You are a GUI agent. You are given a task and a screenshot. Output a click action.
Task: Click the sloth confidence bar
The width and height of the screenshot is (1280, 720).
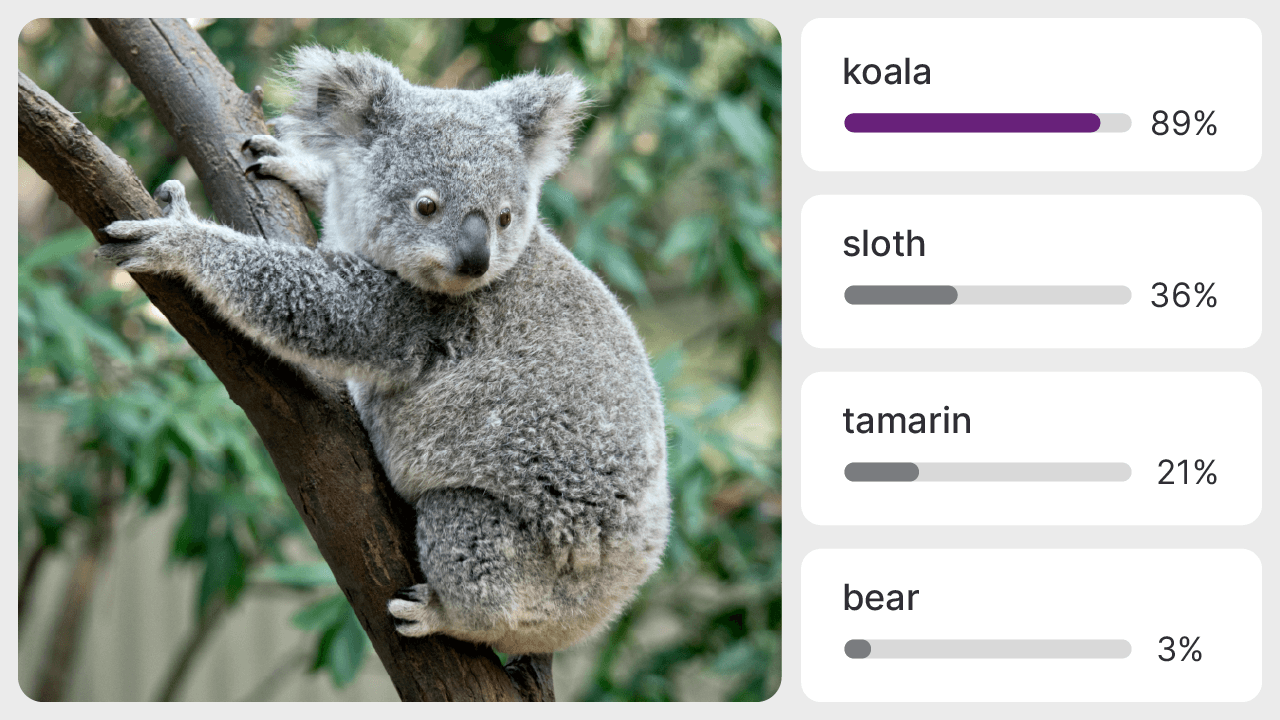987,295
